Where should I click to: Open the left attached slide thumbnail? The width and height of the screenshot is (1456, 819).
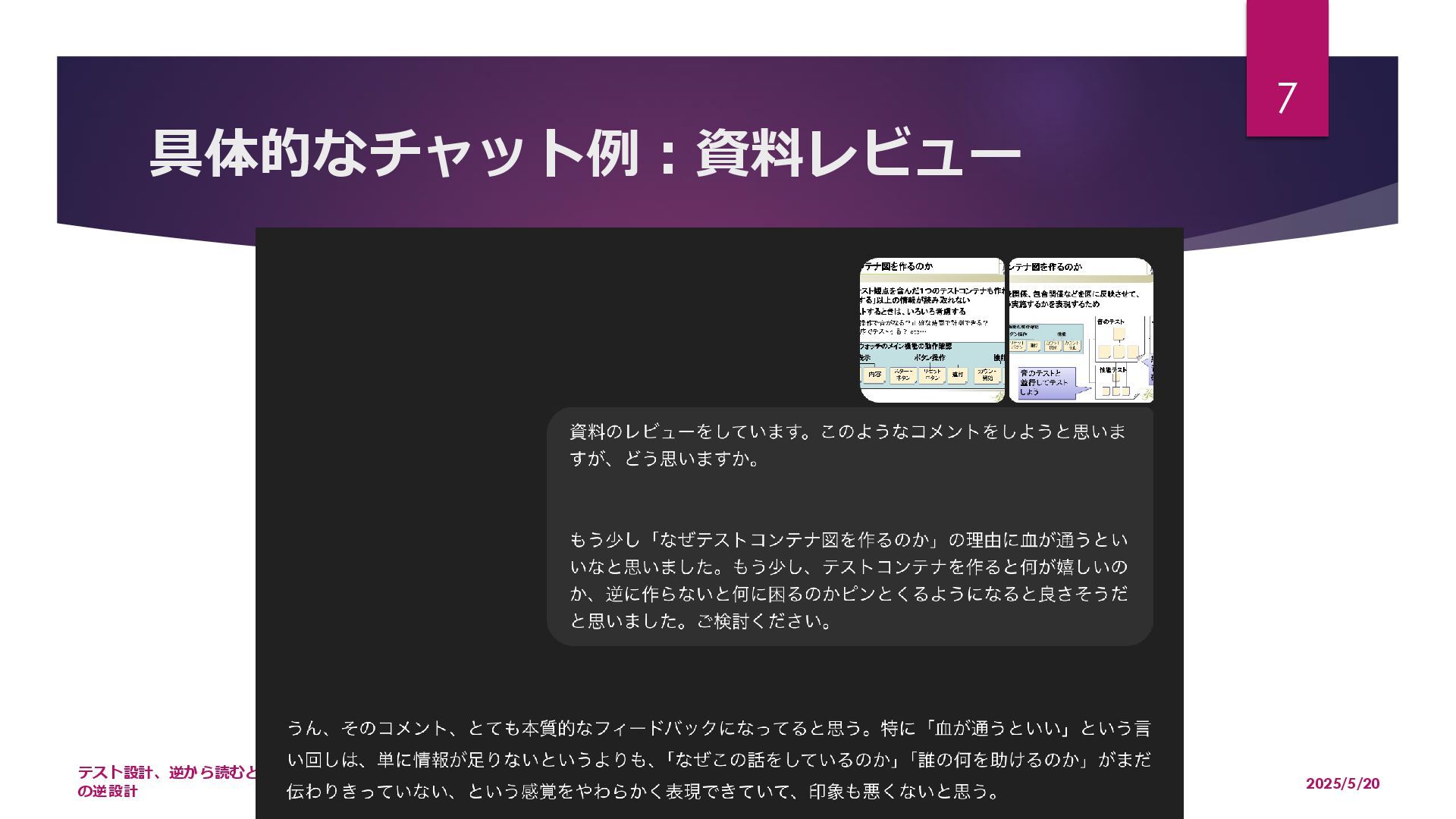pos(932,330)
